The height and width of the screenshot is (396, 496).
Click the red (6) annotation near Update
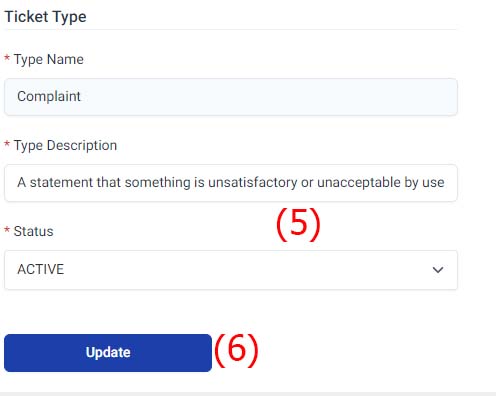click(x=236, y=350)
